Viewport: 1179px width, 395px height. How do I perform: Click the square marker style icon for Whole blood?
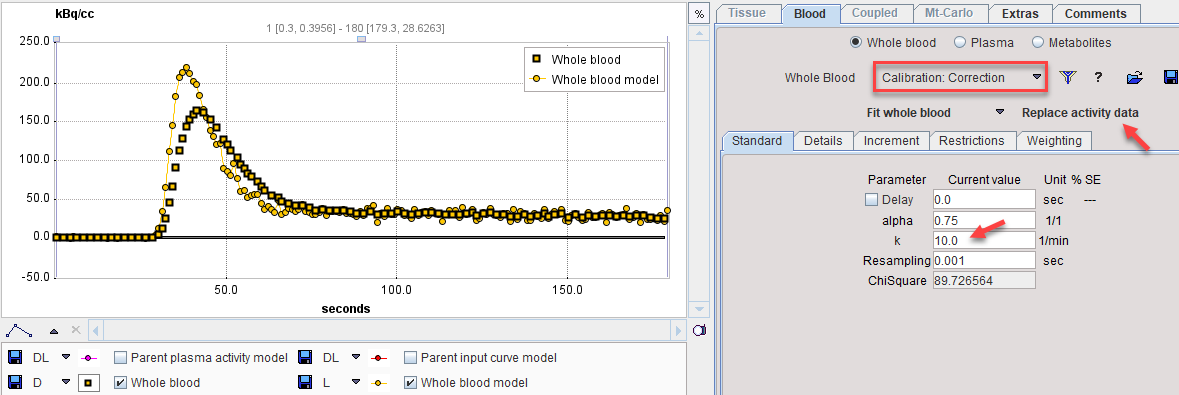[x=89, y=382]
